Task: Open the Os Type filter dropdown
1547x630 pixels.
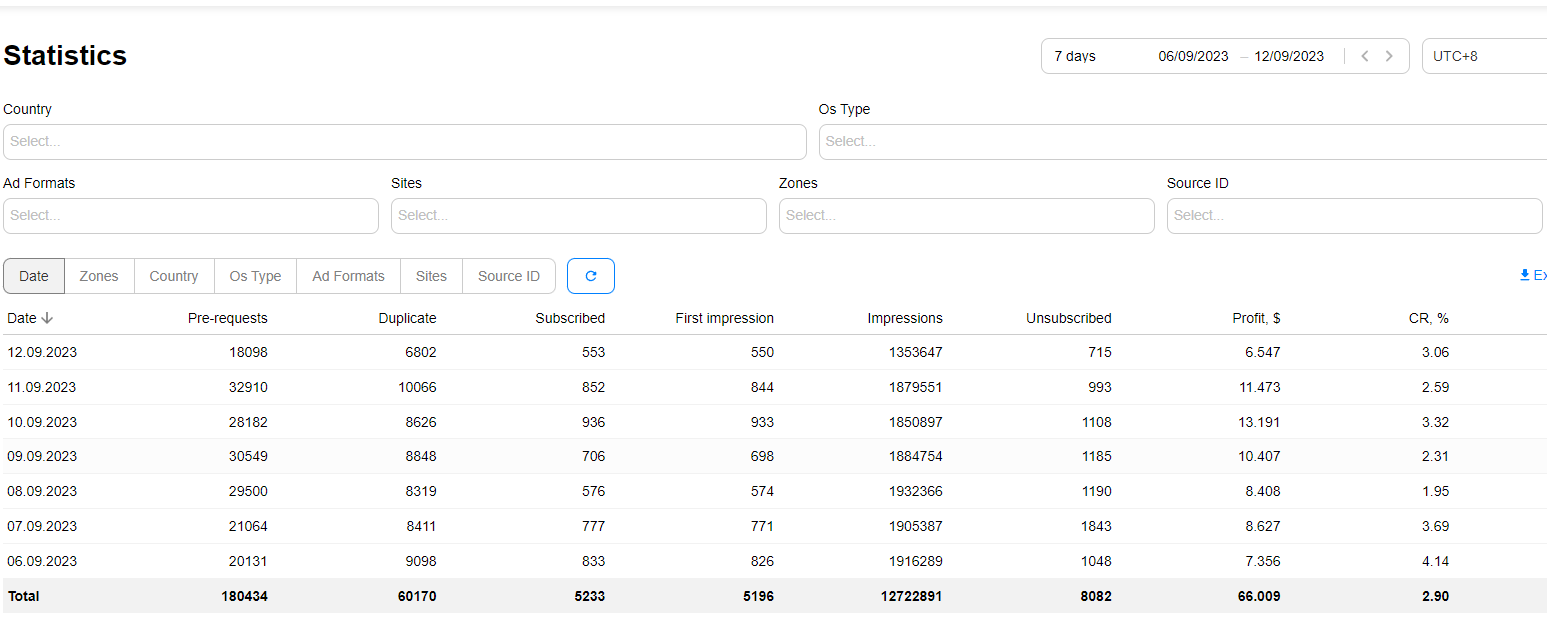Action: click(1180, 142)
